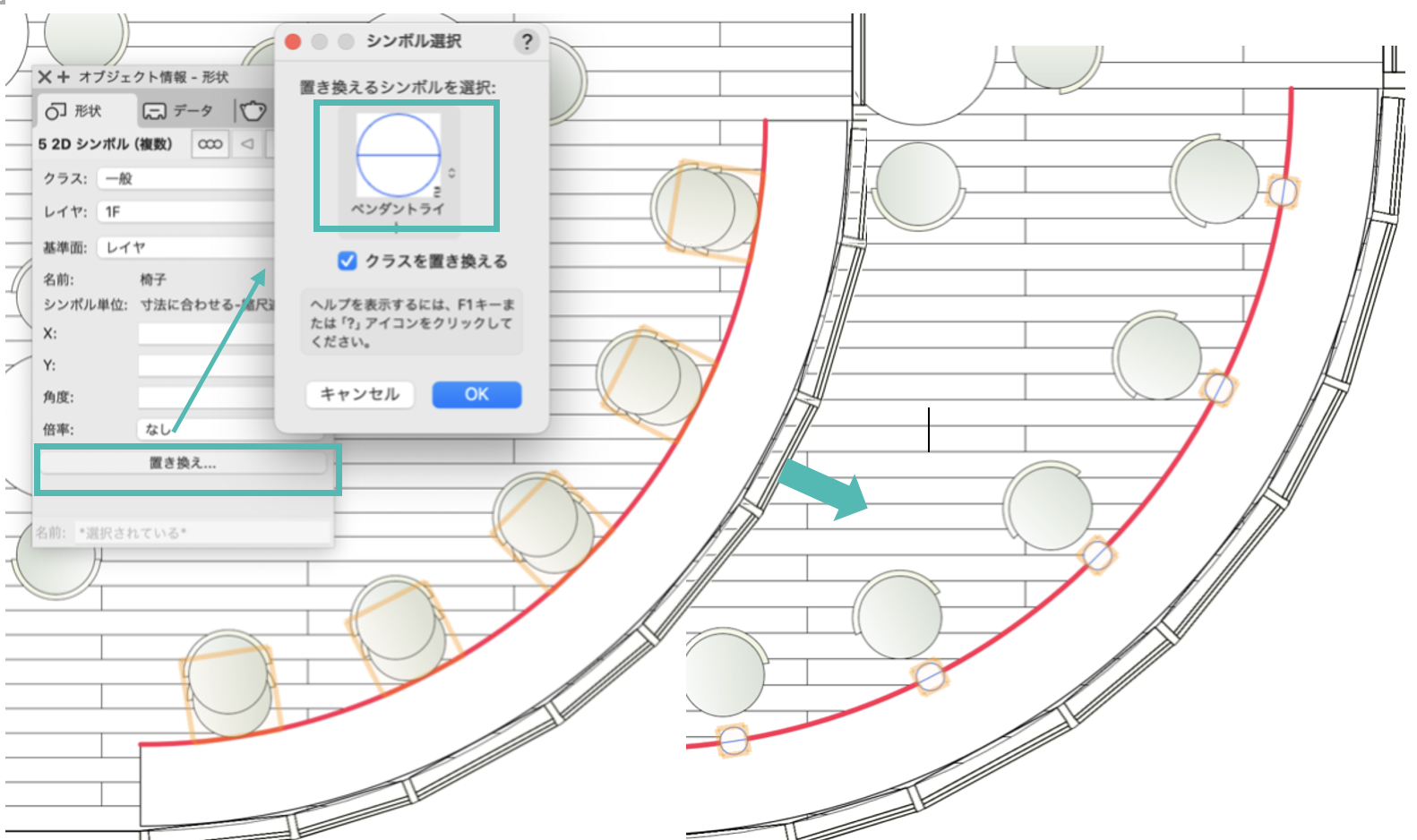
Task: Open the 倍率 dropdown showing なし
Action: click(x=206, y=429)
